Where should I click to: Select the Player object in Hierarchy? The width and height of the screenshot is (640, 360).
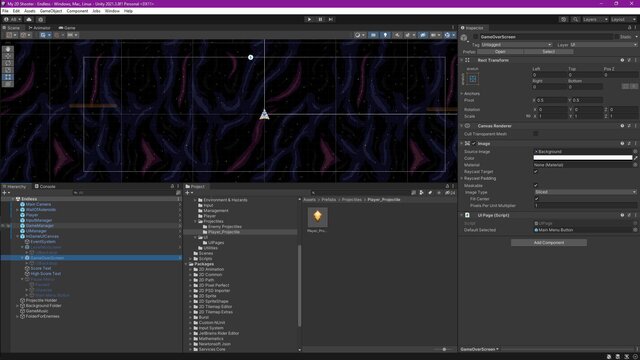point(32,215)
